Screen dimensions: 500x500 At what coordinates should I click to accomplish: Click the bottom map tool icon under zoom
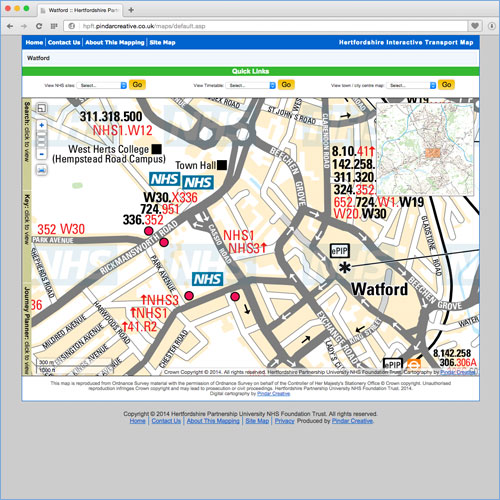click(x=41, y=170)
